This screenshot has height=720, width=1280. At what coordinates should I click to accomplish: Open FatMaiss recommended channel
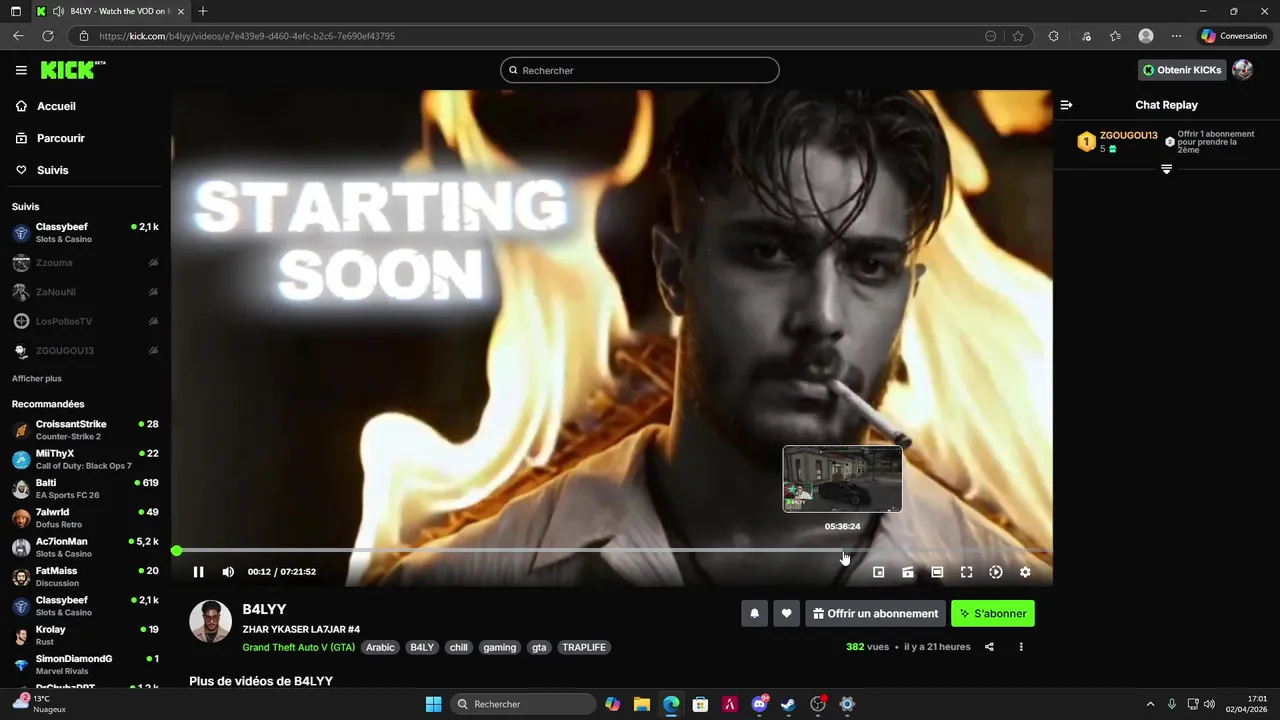[x=84, y=576]
